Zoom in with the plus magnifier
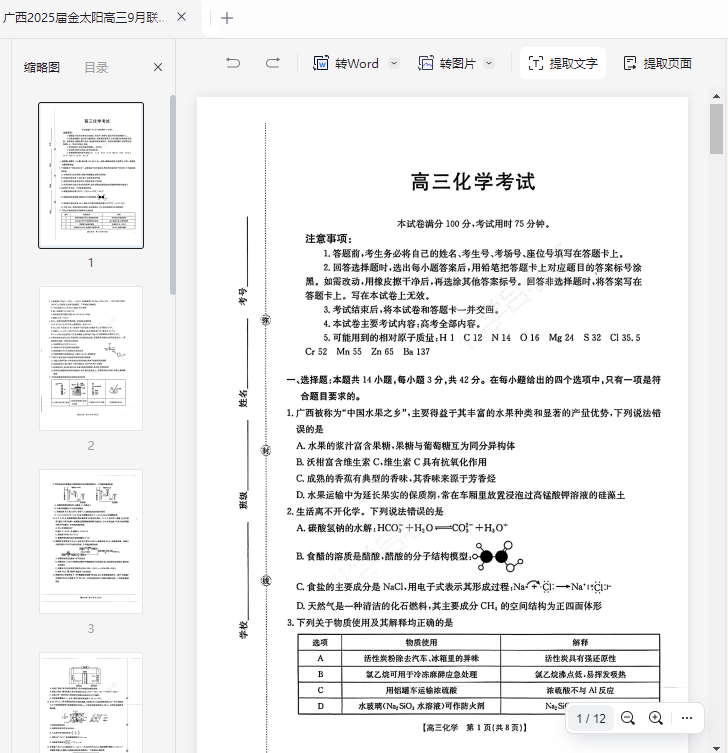This screenshot has height=753, width=728. (656, 718)
